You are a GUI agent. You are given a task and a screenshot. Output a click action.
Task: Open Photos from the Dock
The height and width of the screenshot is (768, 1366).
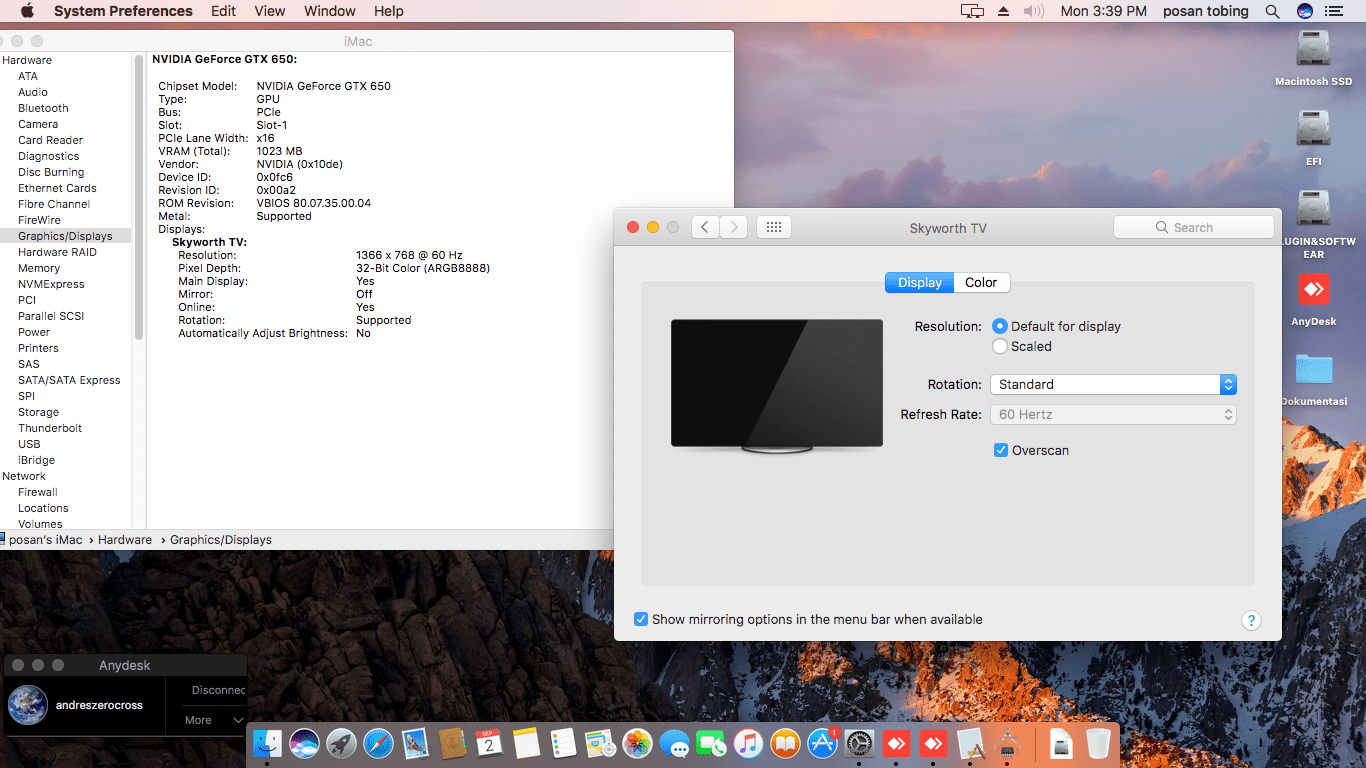point(637,743)
